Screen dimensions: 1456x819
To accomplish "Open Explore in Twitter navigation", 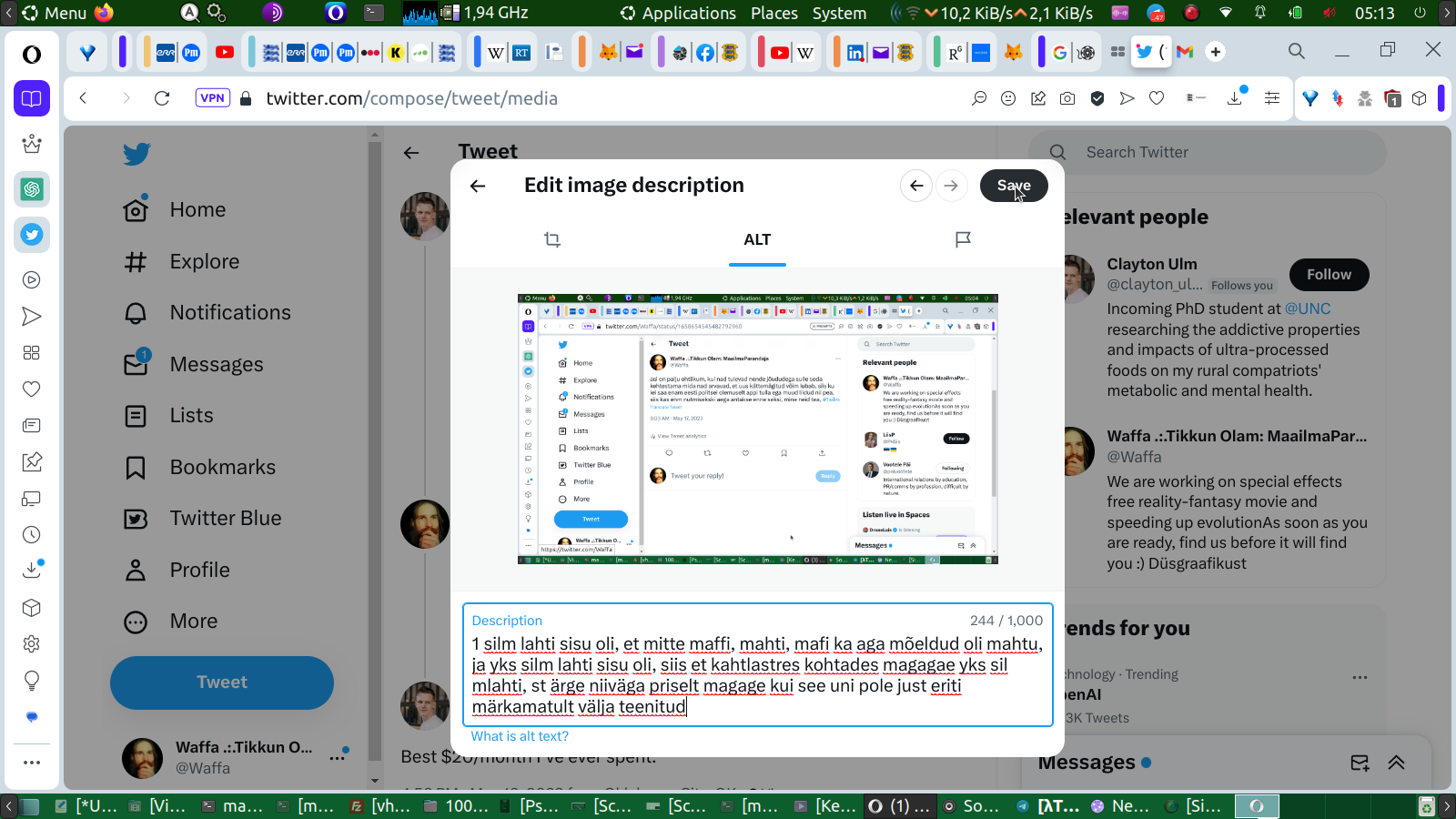I will pyautogui.click(x=182, y=261).
